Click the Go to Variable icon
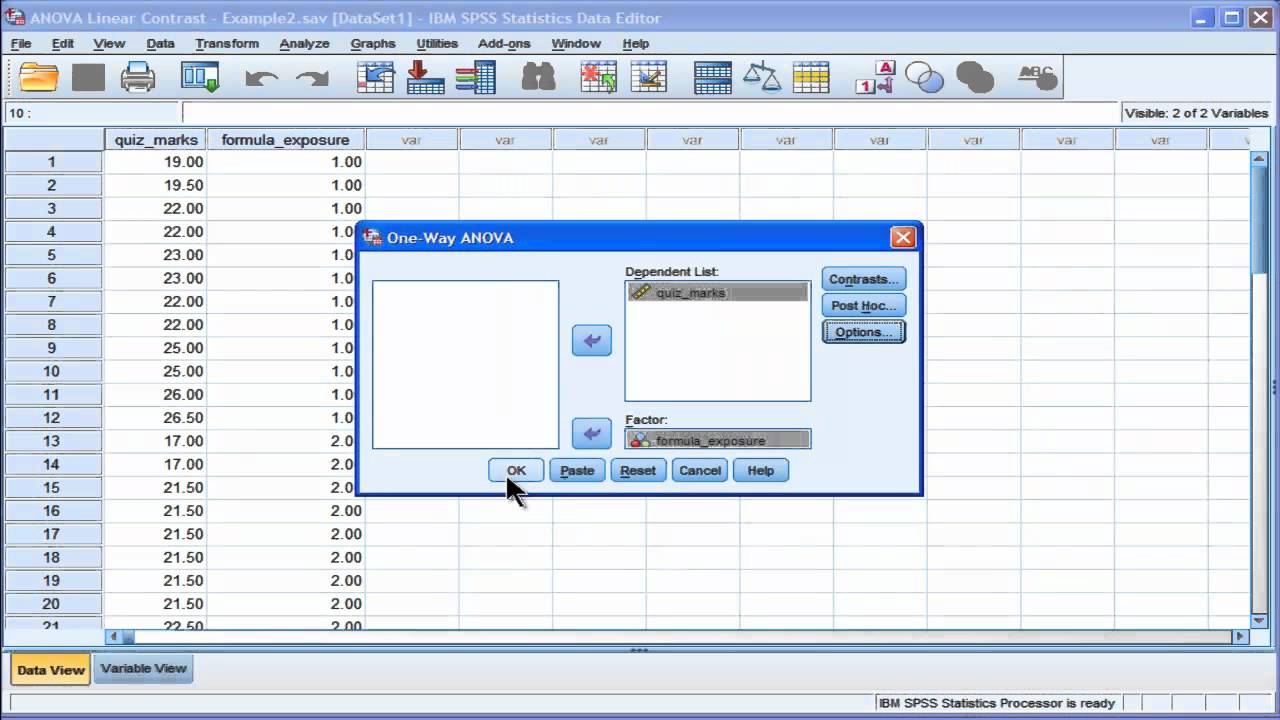The image size is (1280, 720). coord(425,77)
